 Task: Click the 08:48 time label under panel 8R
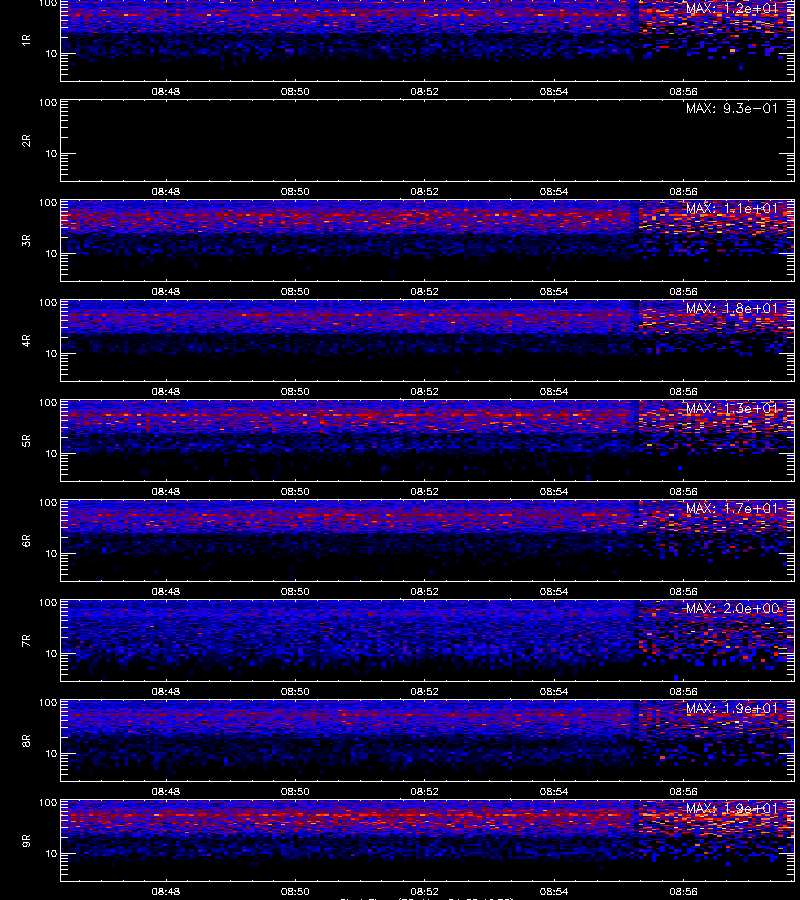point(166,792)
